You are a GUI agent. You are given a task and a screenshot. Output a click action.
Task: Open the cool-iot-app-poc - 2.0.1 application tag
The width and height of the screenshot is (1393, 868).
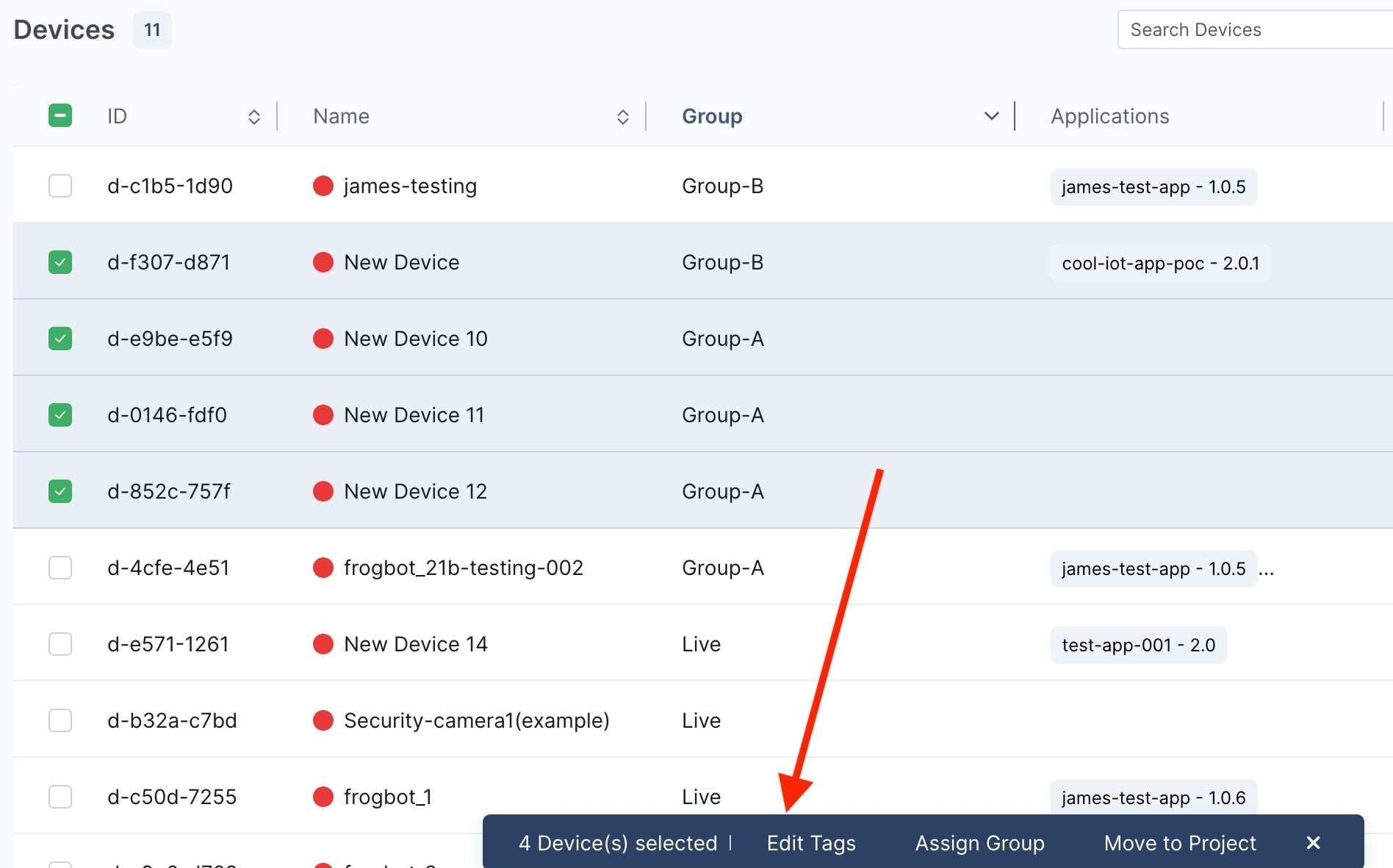[1160, 263]
